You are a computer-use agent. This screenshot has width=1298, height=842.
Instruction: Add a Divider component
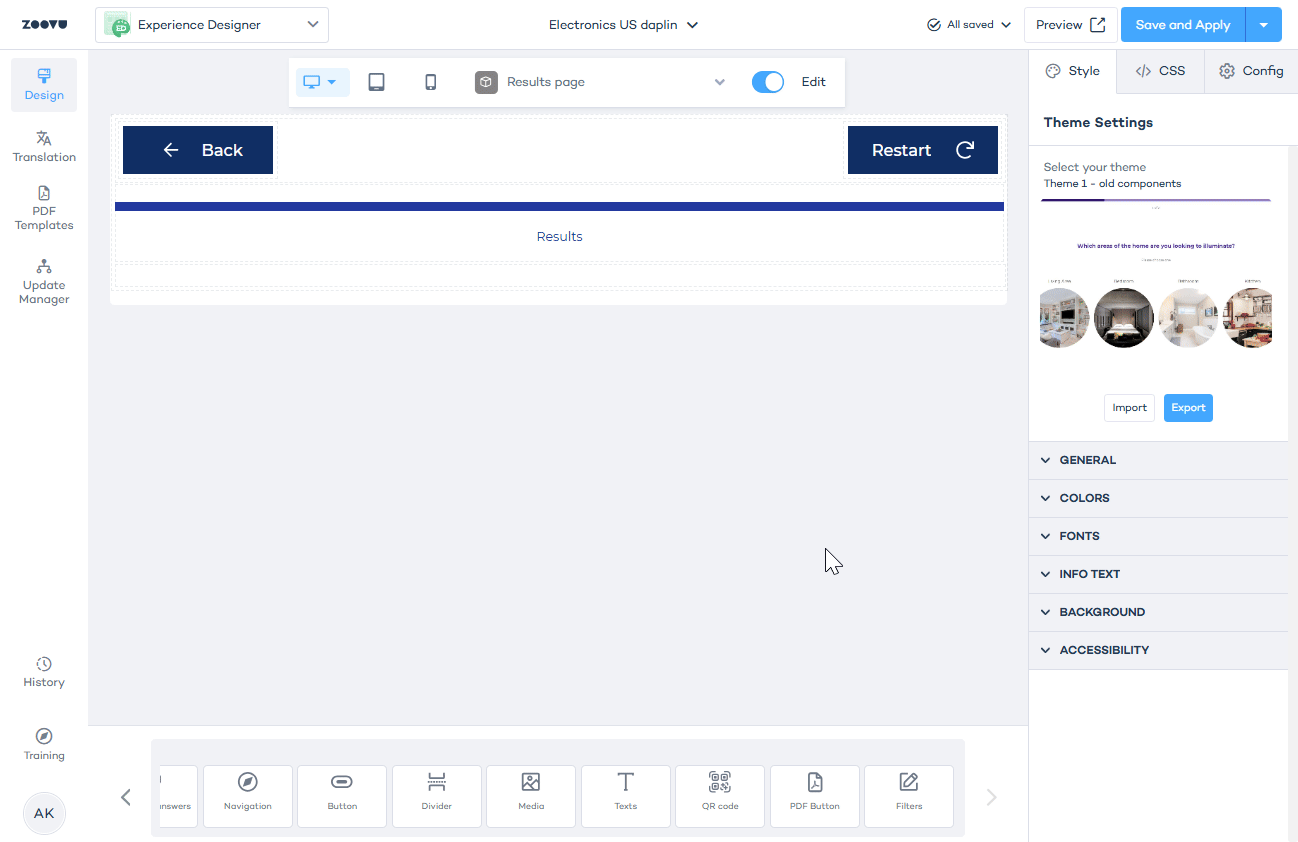point(437,796)
